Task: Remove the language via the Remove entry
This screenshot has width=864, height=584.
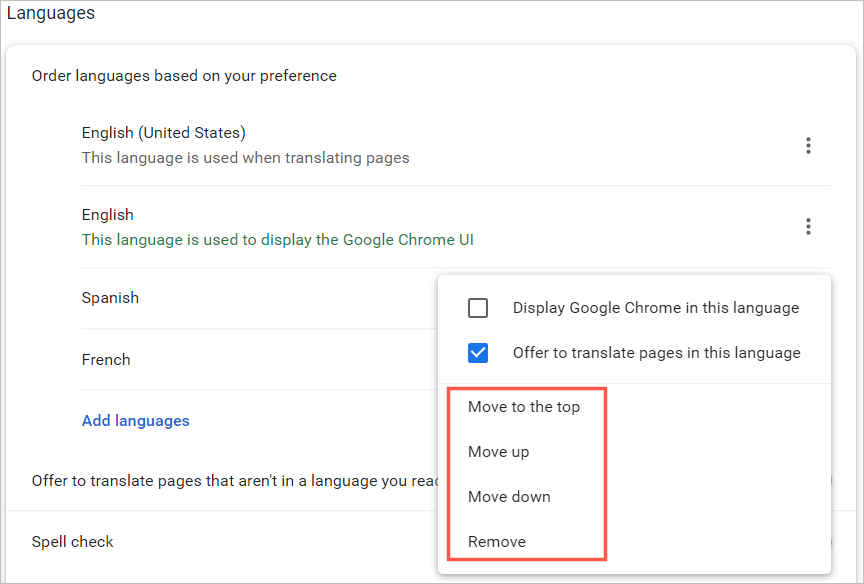Action: coord(497,542)
